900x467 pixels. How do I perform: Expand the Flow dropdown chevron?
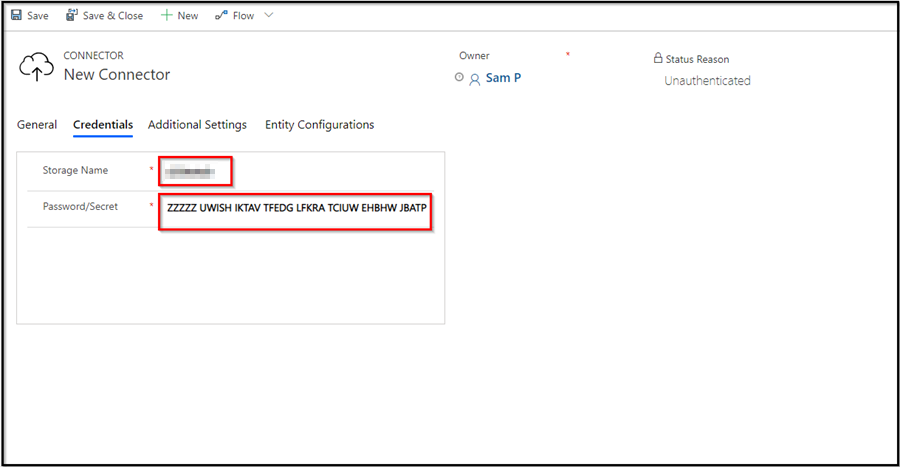tap(268, 16)
